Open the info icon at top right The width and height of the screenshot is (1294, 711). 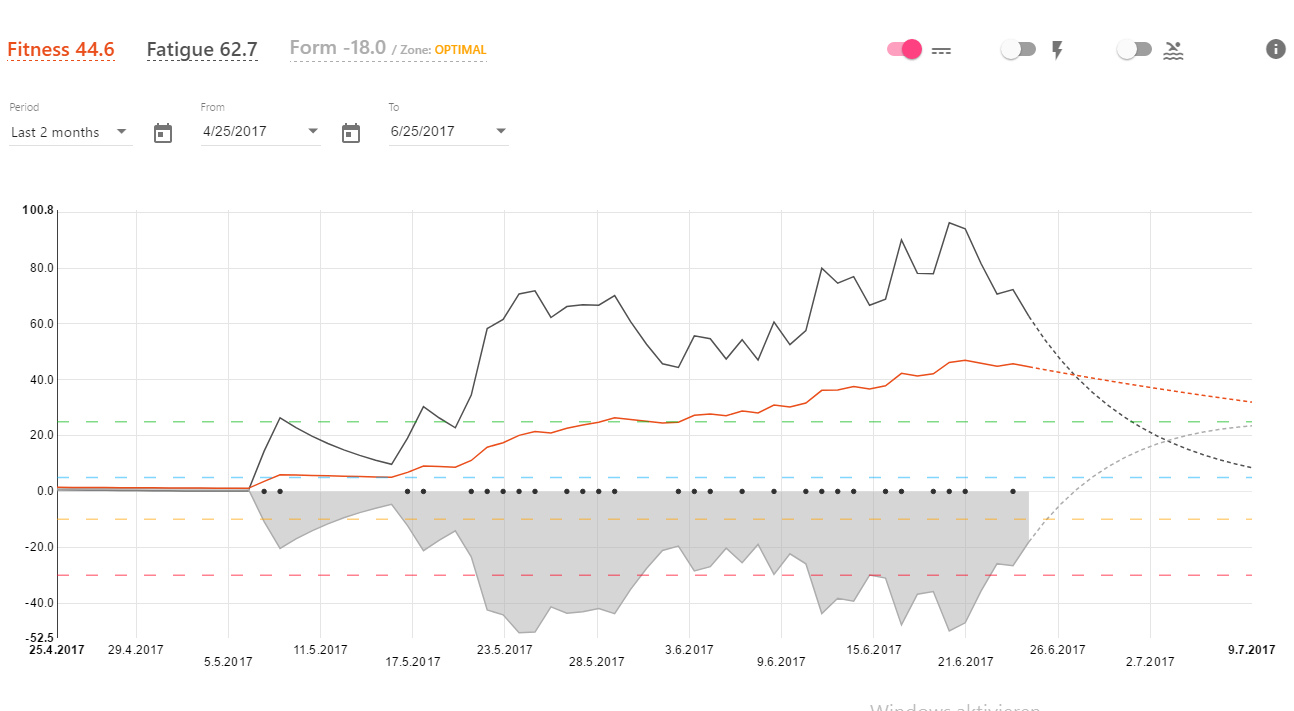click(1275, 49)
